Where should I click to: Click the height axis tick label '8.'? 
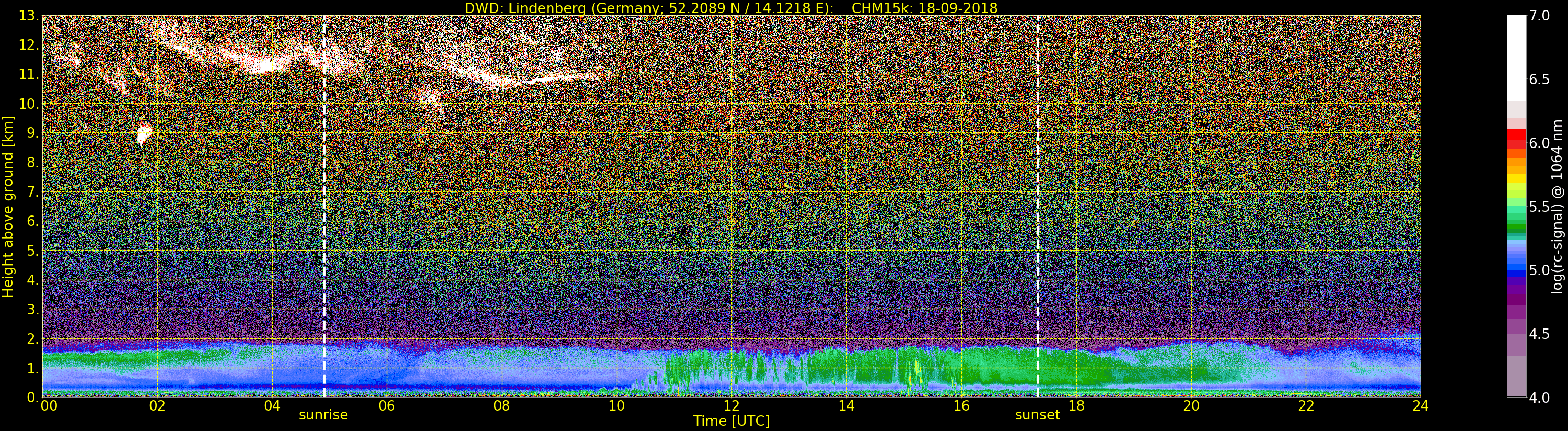(x=32, y=163)
